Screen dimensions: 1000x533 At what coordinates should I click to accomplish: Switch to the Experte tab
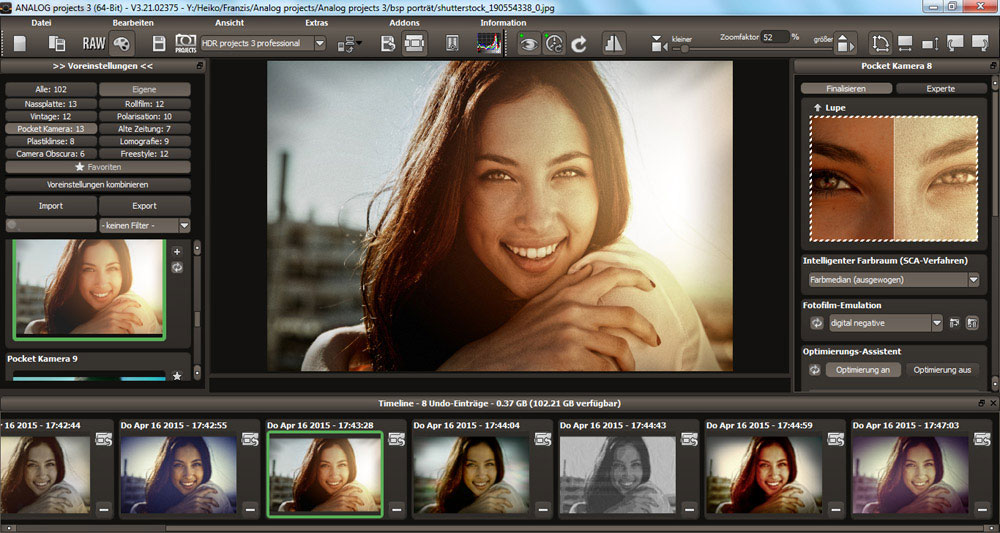pyautogui.click(x=939, y=88)
